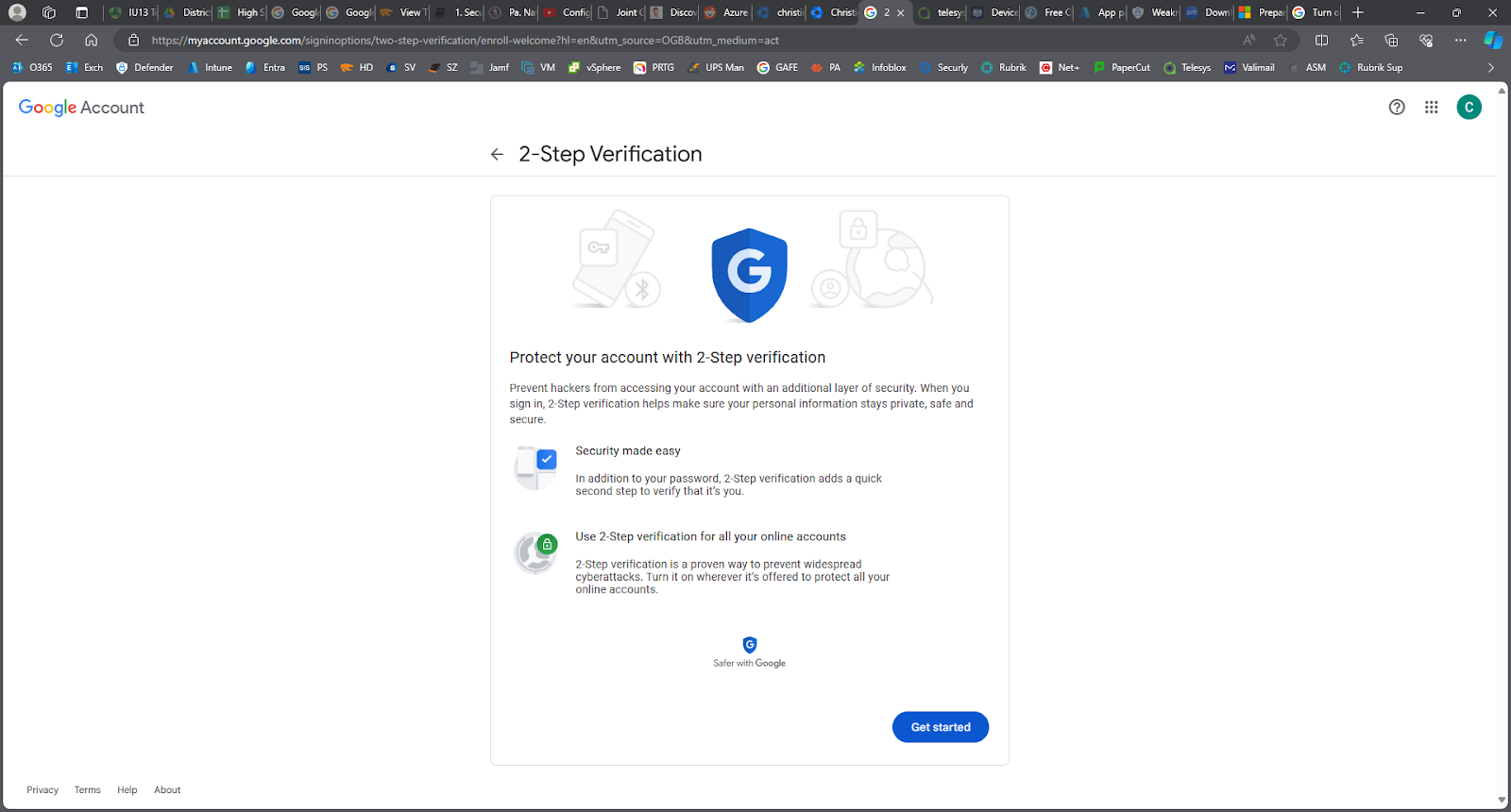Open the Google account avatar 'C'
This screenshot has width=1511, height=812.
[1469, 108]
